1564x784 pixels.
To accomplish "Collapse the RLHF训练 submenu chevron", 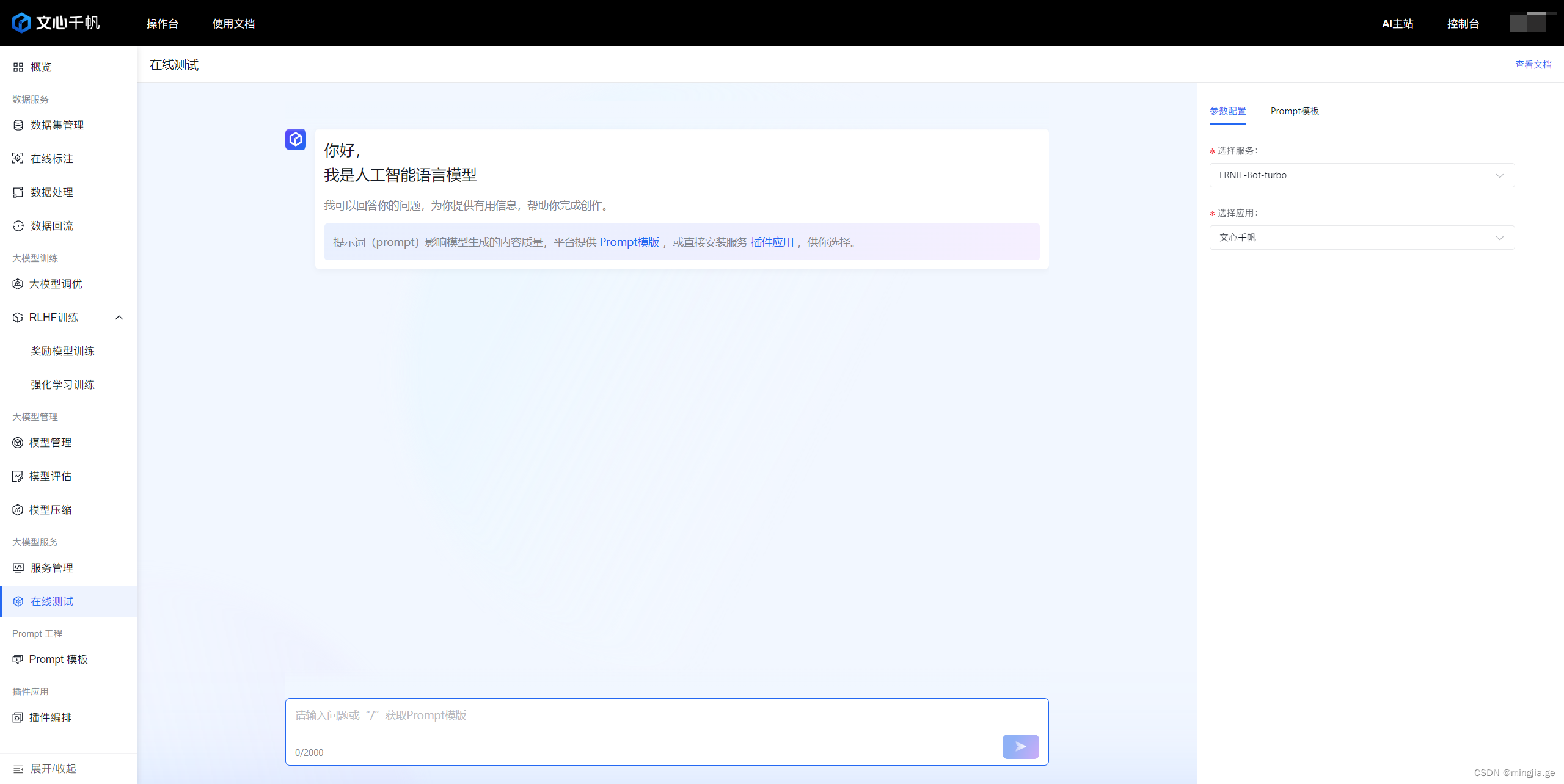I will coord(119,318).
